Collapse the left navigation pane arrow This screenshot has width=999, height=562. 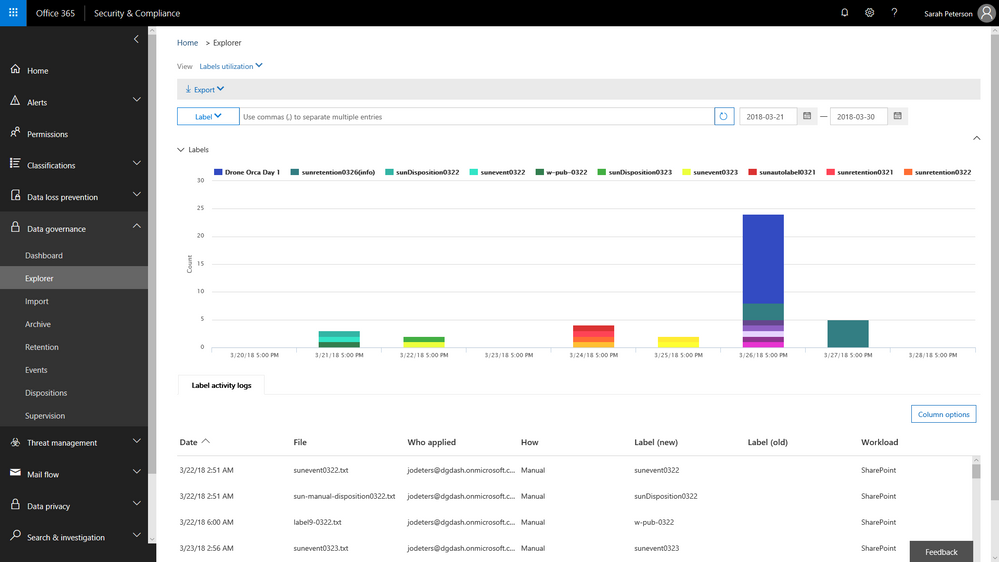tap(136, 40)
